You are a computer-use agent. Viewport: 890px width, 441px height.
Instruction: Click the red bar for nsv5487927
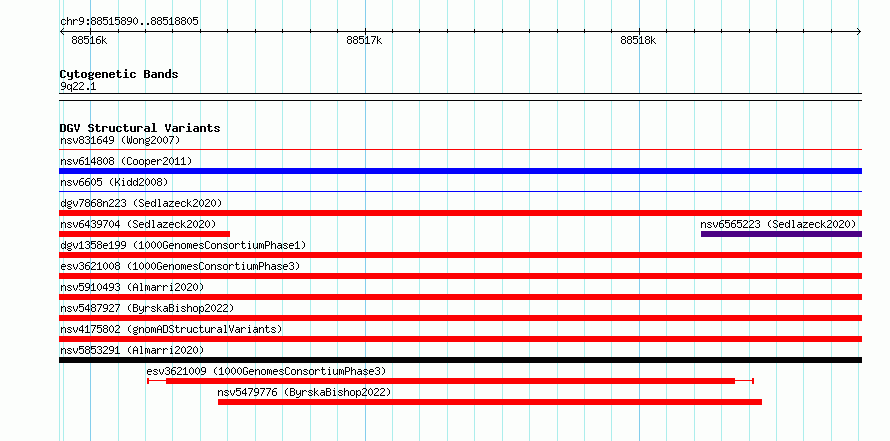pyautogui.click(x=461, y=318)
